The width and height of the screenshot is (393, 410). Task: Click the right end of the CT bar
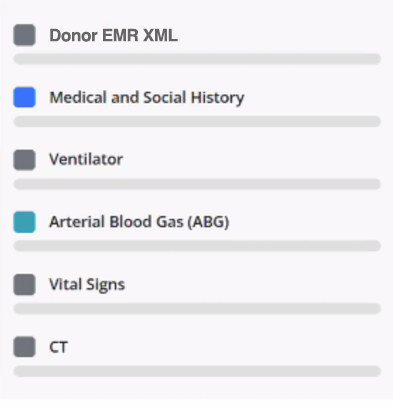tap(376, 371)
